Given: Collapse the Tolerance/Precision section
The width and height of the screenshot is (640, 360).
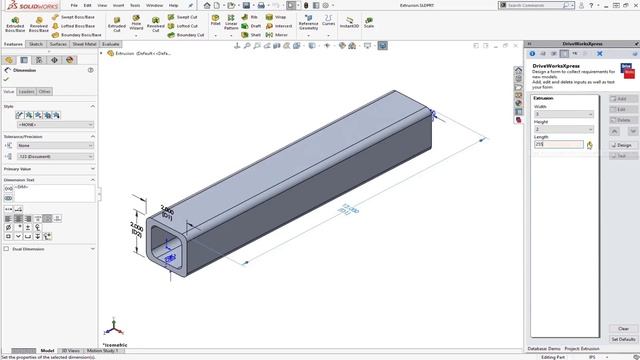Looking at the screenshot, I should [93, 136].
